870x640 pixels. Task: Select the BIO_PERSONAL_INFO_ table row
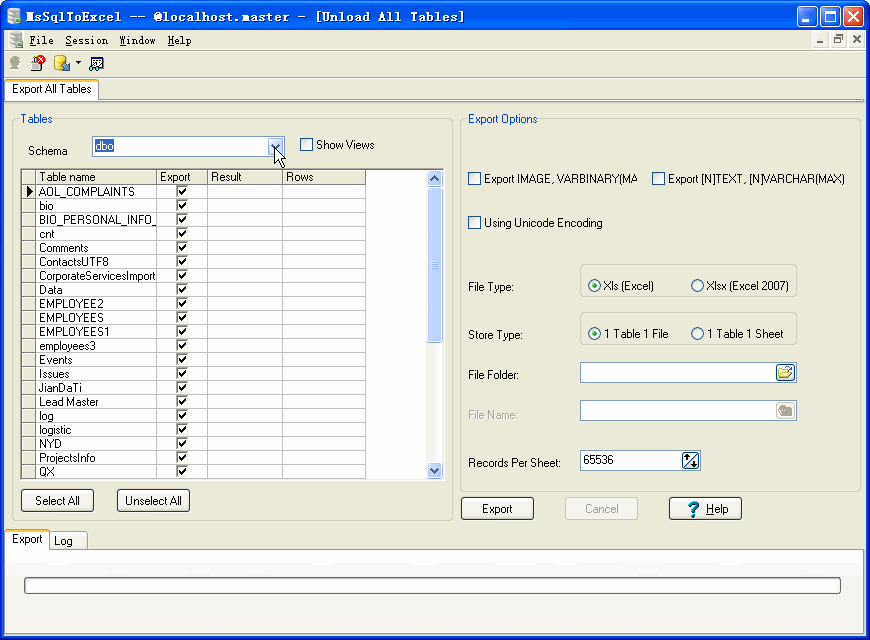coord(193,220)
